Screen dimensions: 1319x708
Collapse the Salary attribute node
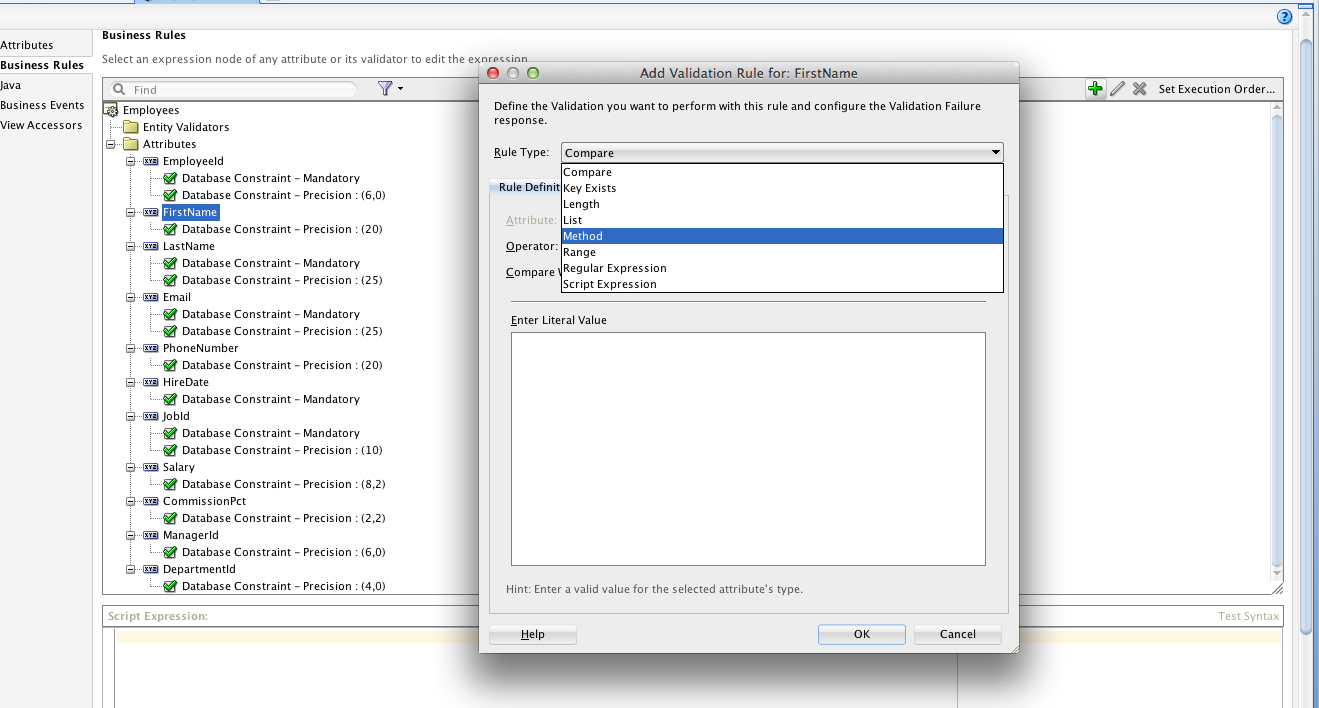click(x=131, y=467)
